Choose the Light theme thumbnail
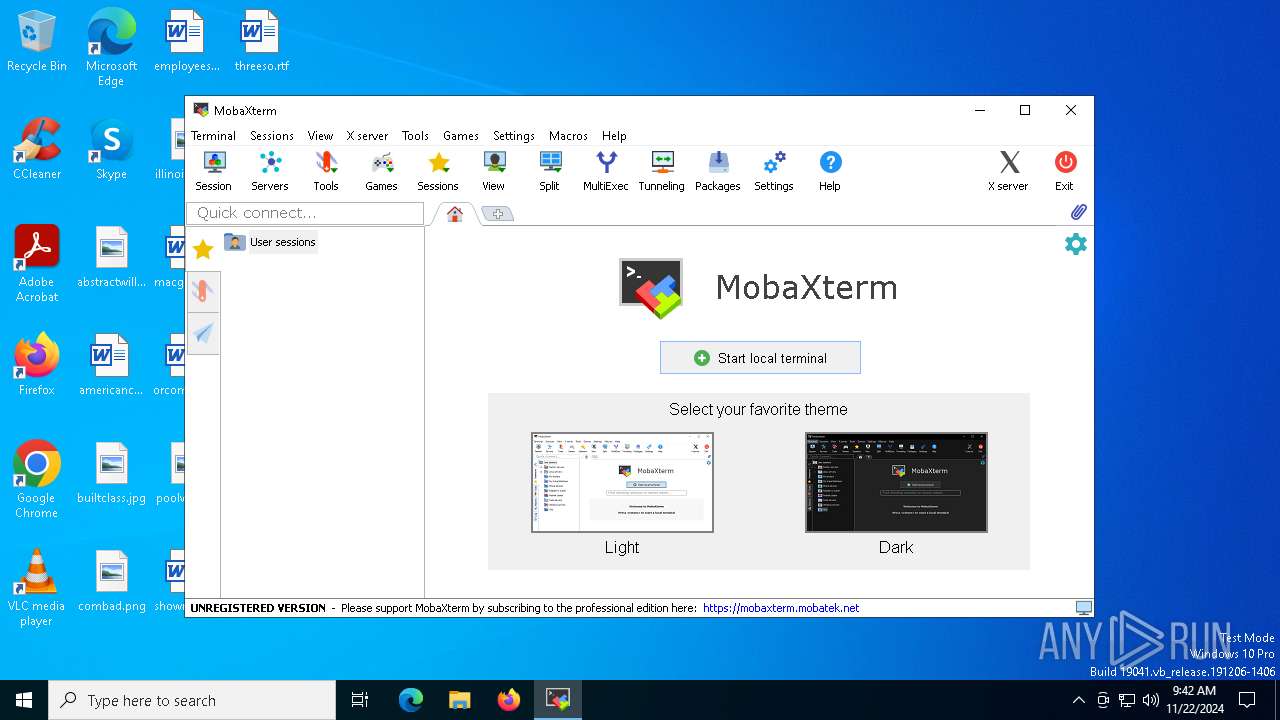The width and height of the screenshot is (1280, 720). [622, 482]
